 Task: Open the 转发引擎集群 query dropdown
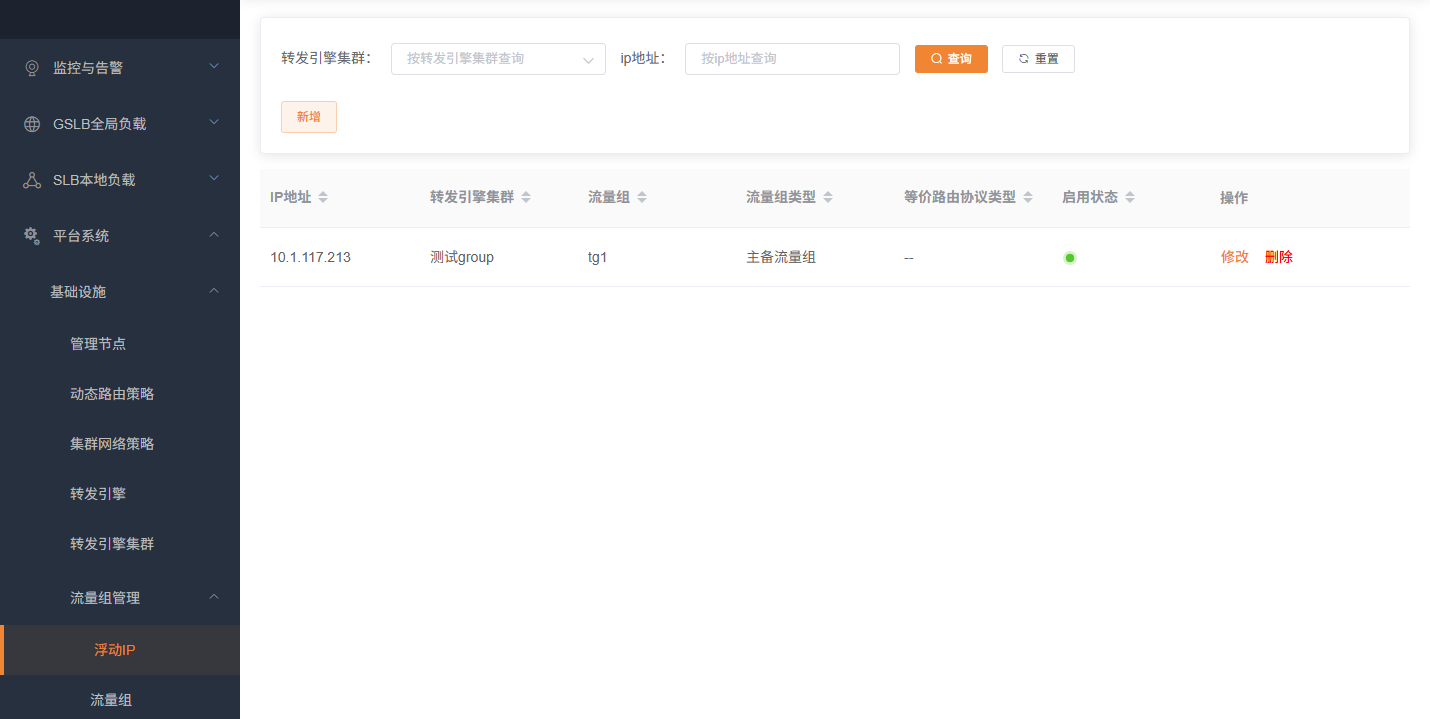tap(498, 59)
